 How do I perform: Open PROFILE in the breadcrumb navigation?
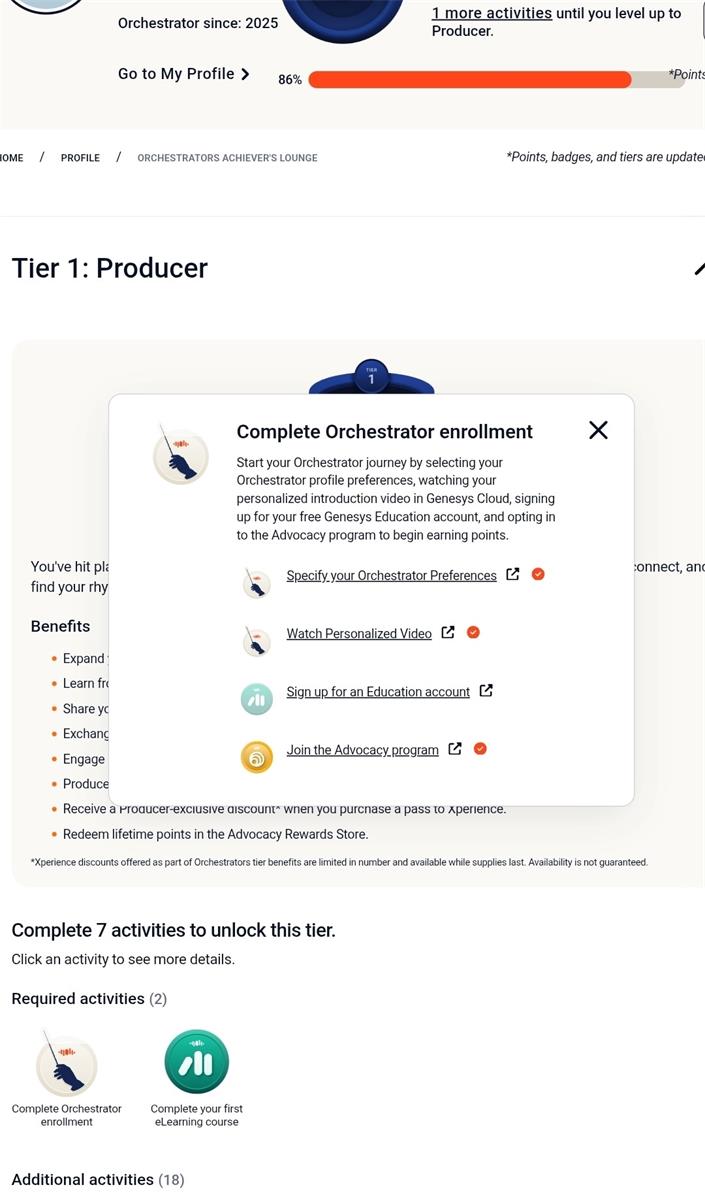pyautogui.click(x=80, y=158)
